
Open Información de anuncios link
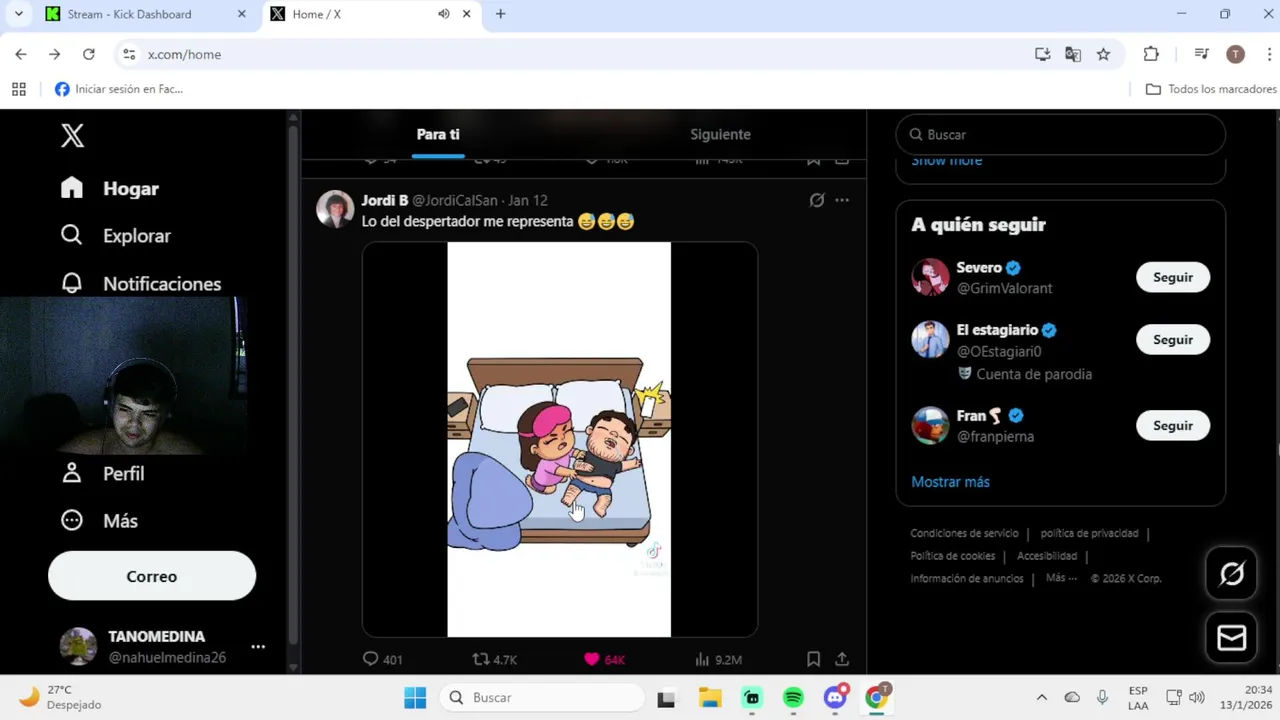tap(967, 578)
